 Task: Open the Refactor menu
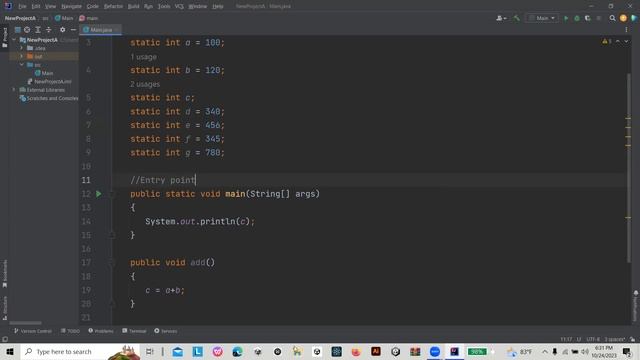point(113,7)
